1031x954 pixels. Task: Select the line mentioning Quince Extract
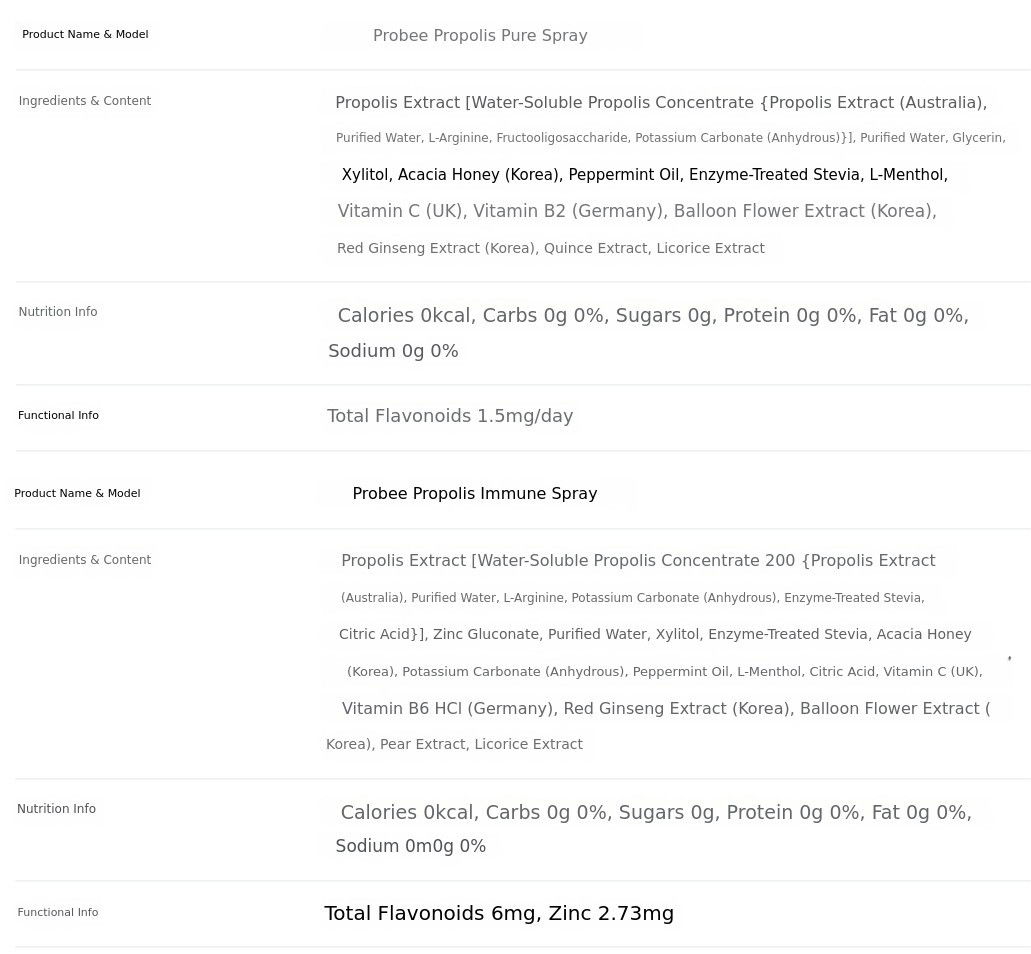[551, 248]
